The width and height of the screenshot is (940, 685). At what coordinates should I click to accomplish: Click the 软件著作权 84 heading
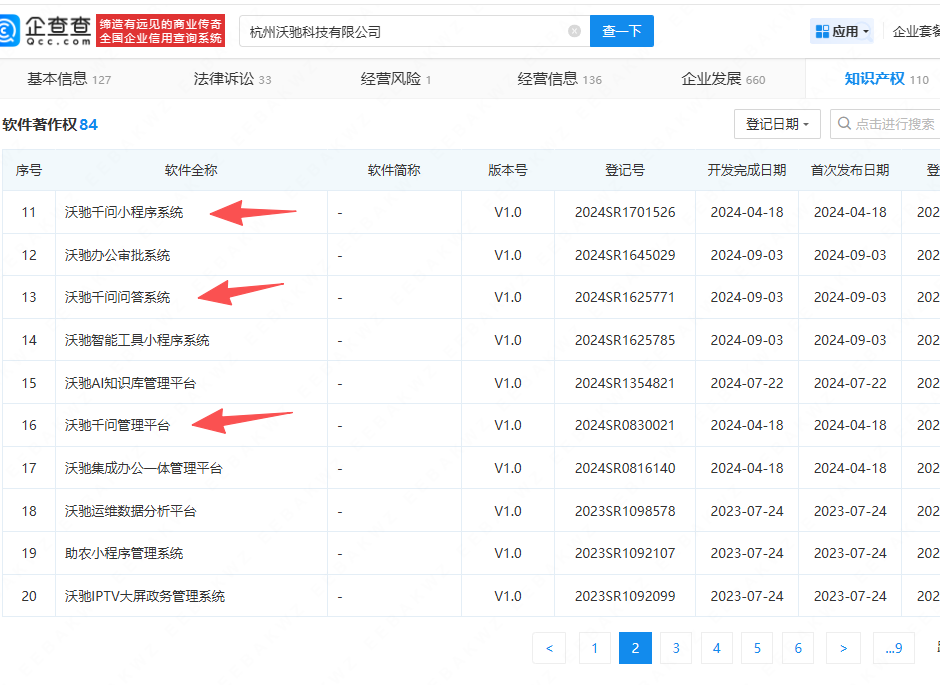50,124
